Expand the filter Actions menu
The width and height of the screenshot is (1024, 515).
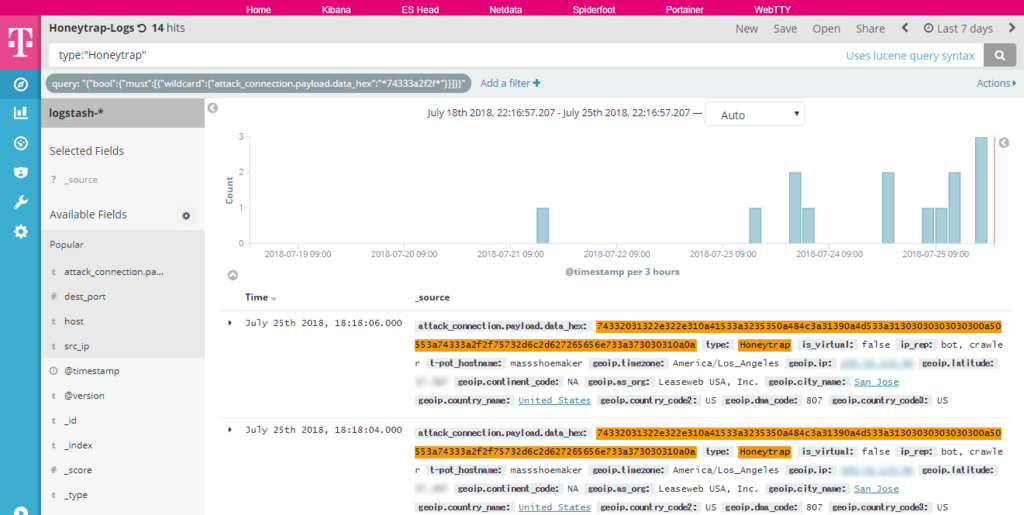point(997,83)
